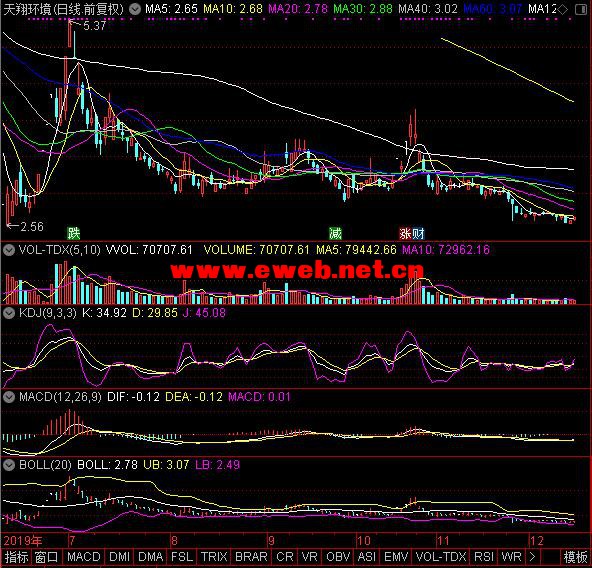The height and width of the screenshot is (568, 592).
Task: Click the 2.56 low price marker arrow
Action: coord(13,226)
